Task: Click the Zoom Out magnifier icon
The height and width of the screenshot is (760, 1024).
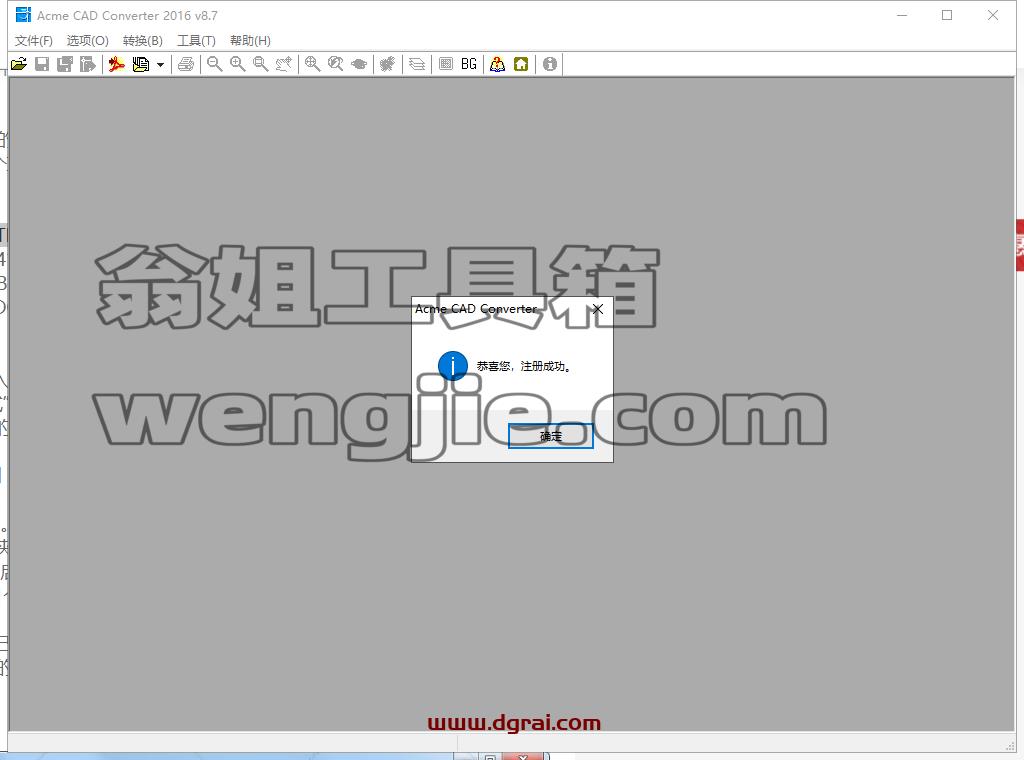Action: [x=214, y=64]
